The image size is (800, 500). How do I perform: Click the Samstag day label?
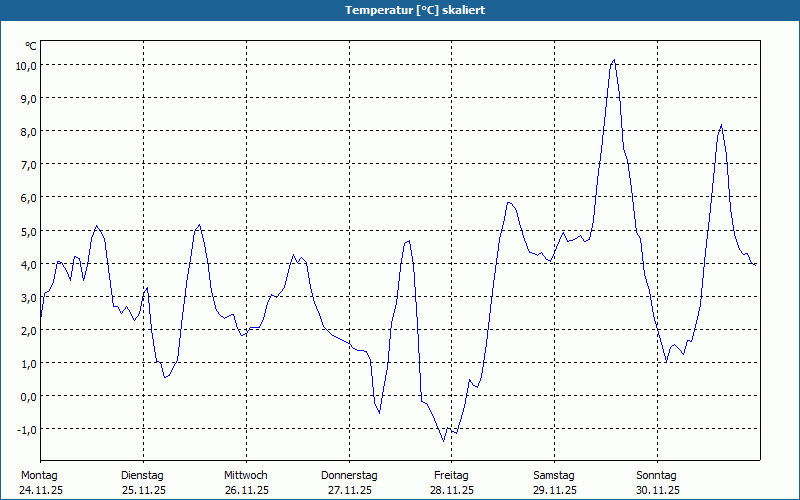(554, 476)
